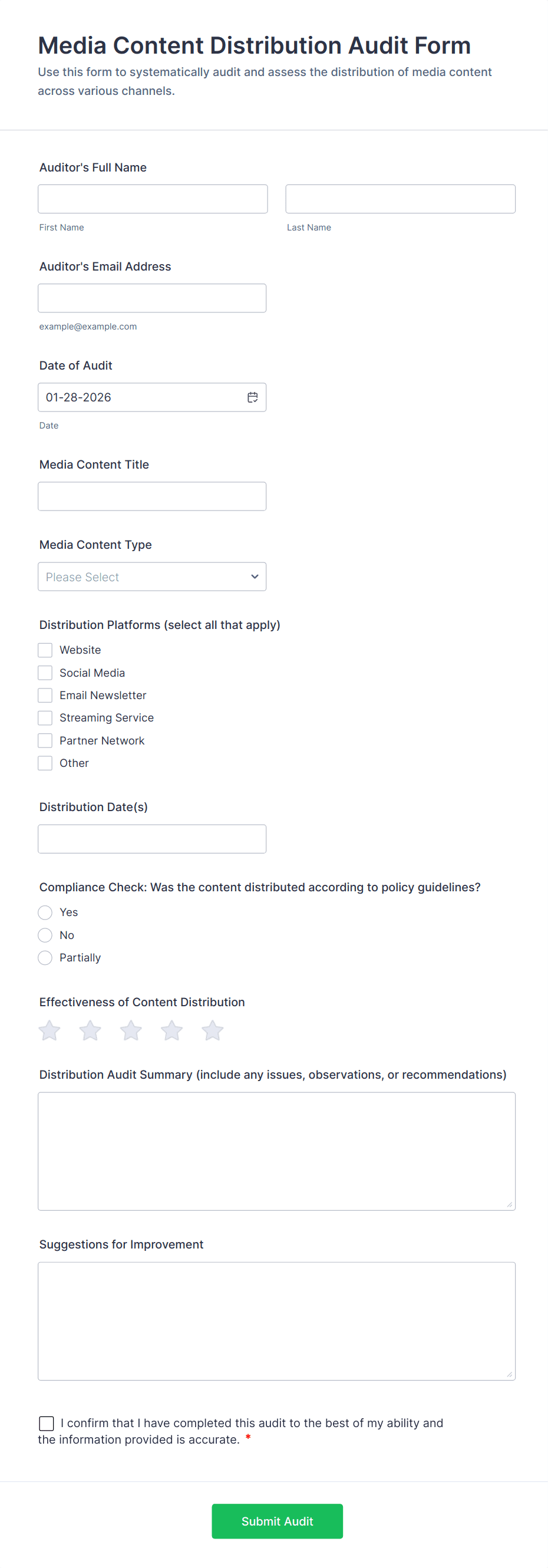The height and width of the screenshot is (1568, 548).
Task: Click into the Last Name field
Action: click(x=400, y=199)
